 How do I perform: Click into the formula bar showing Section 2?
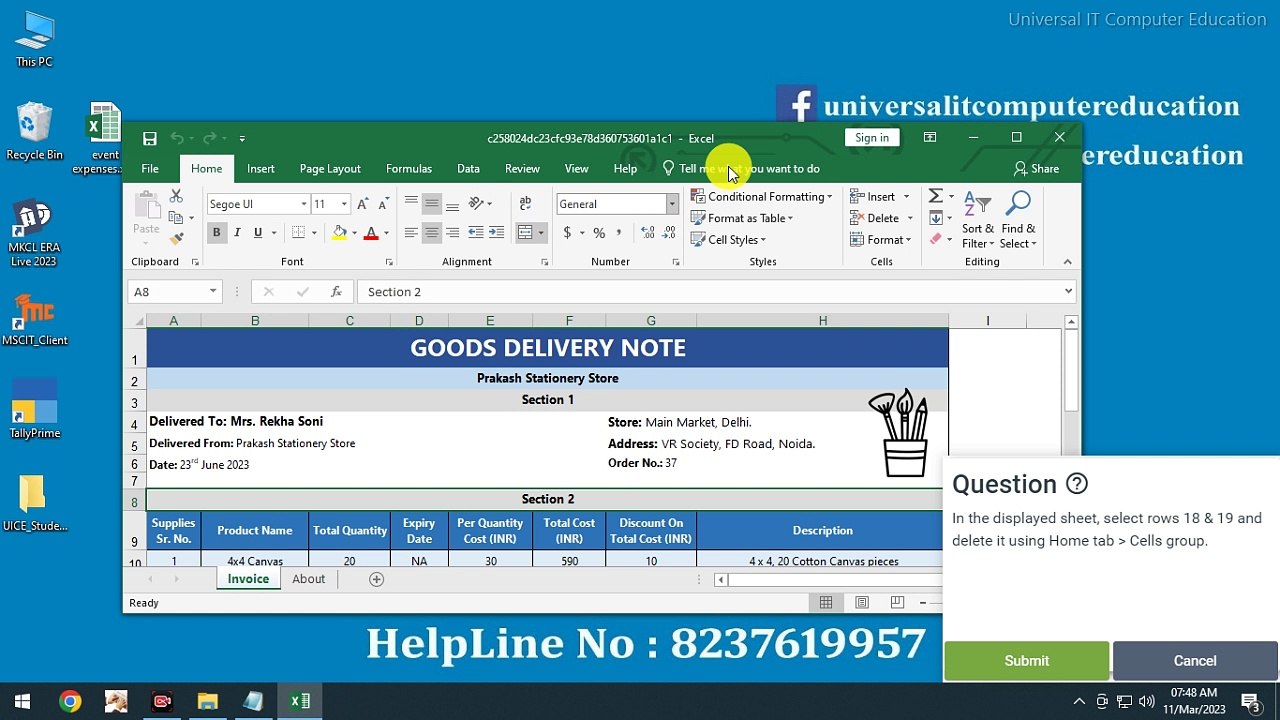tap(710, 292)
